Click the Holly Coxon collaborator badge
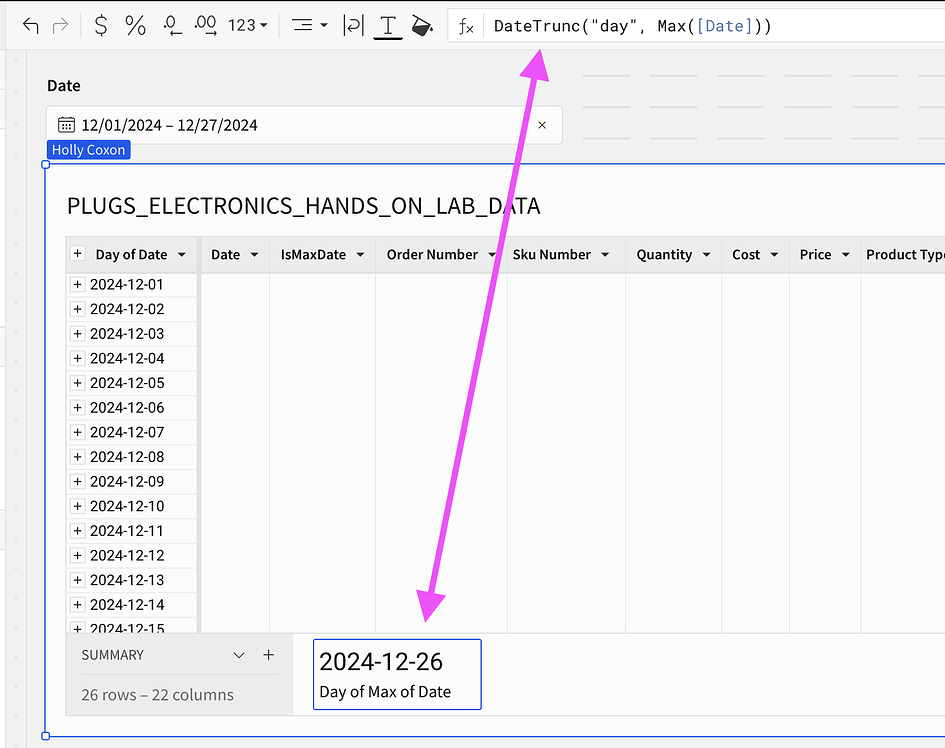The width and height of the screenshot is (945, 748). pyautogui.click(x=88, y=149)
